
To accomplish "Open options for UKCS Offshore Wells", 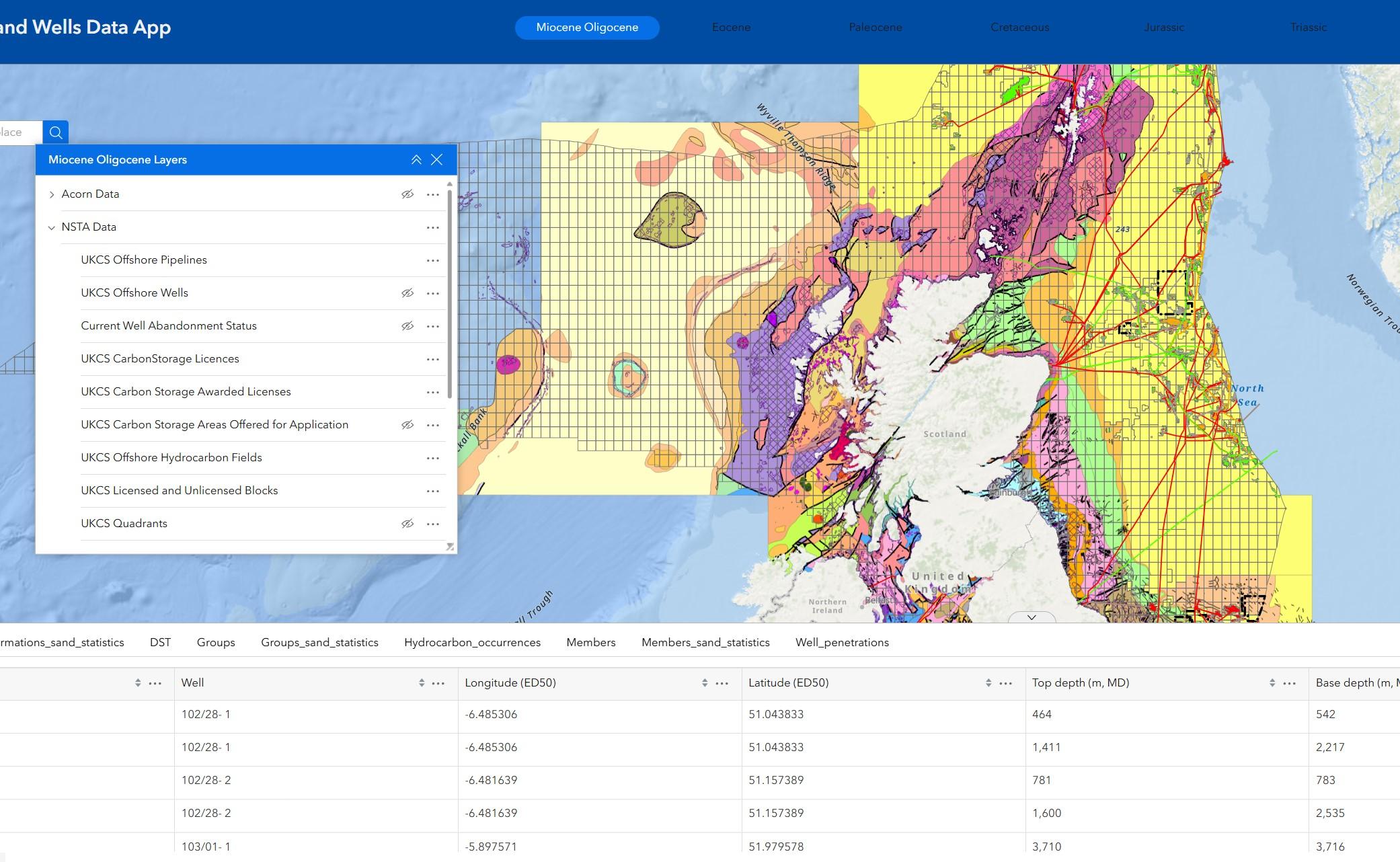I will click(x=433, y=293).
